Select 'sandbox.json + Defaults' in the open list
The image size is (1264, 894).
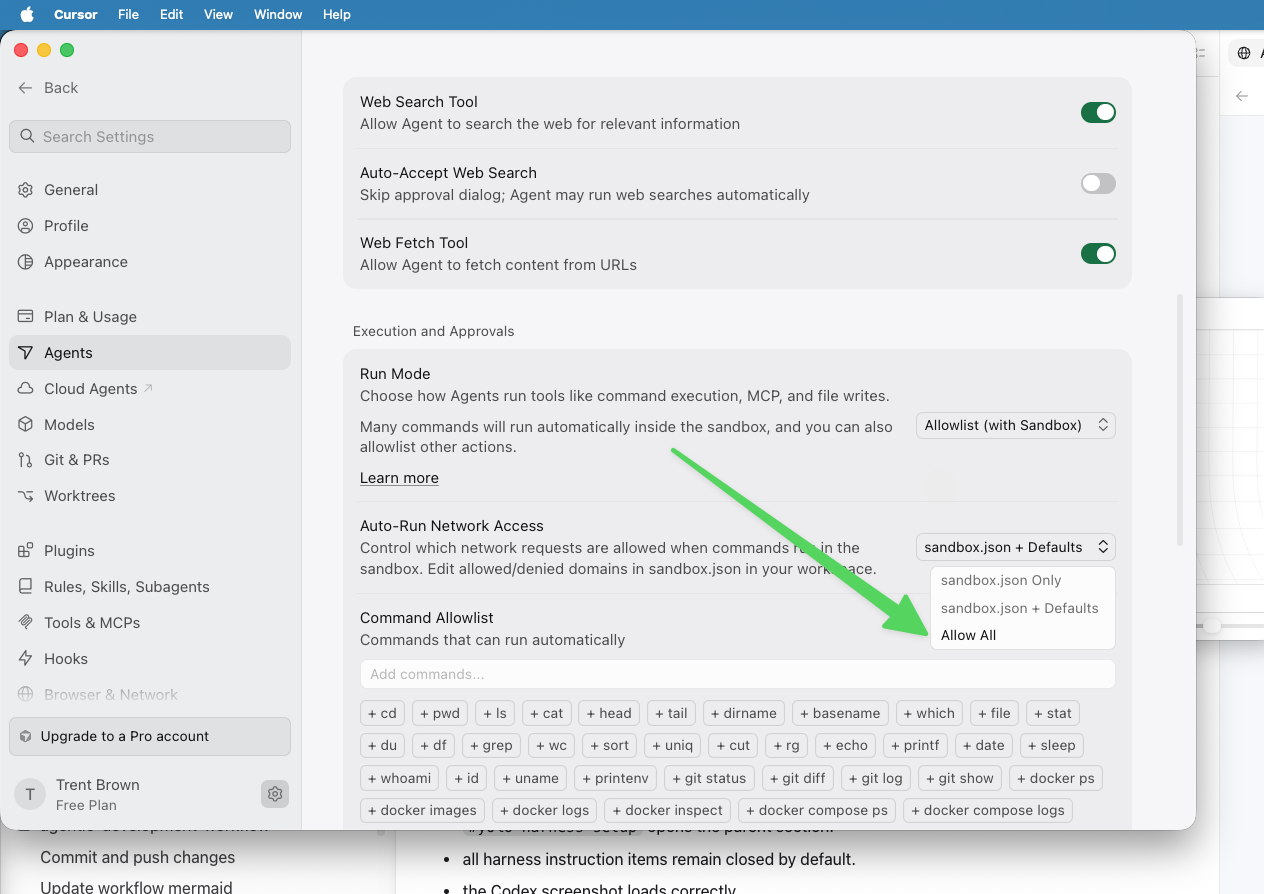(1022, 608)
